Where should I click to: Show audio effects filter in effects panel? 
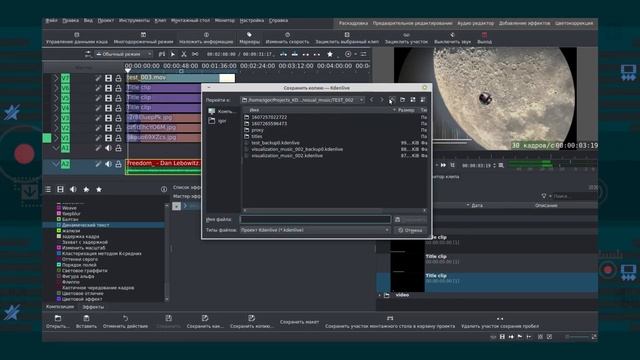pos(73,189)
